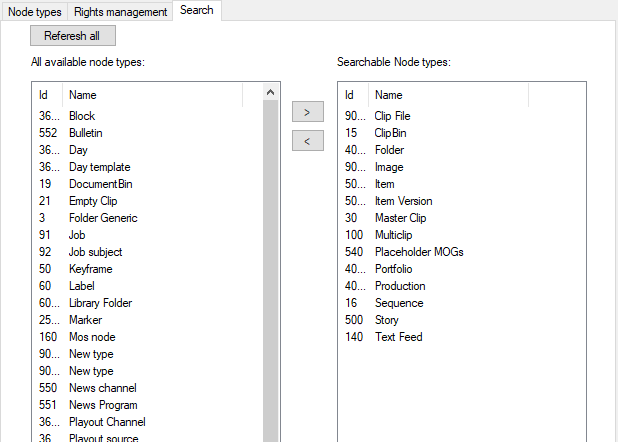The height and width of the screenshot is (442, 618).
Task: Click the scroll up arrow of available node types list
Action: click(x=270, y=92)
